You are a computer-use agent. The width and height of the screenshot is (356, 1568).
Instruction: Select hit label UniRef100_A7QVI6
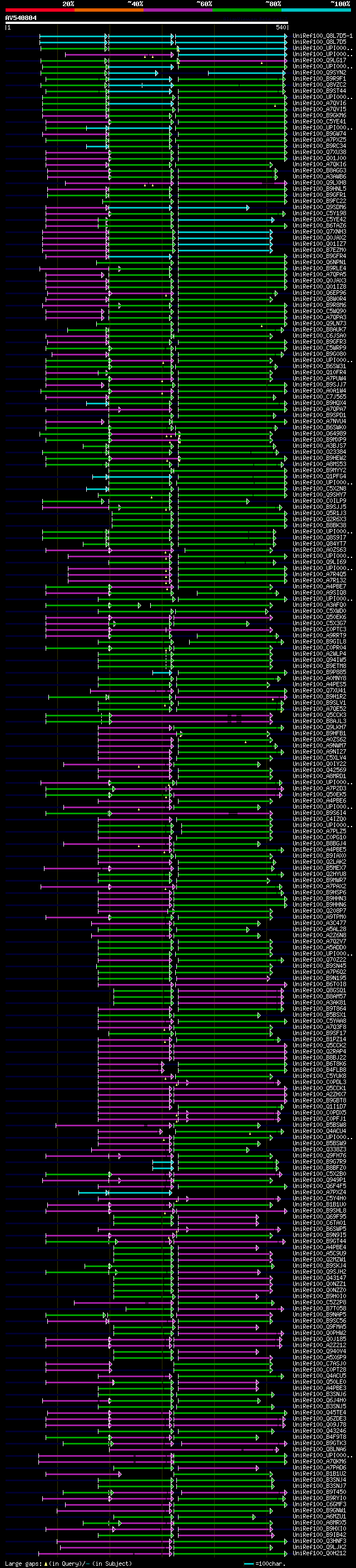click(x=319, y=103)
